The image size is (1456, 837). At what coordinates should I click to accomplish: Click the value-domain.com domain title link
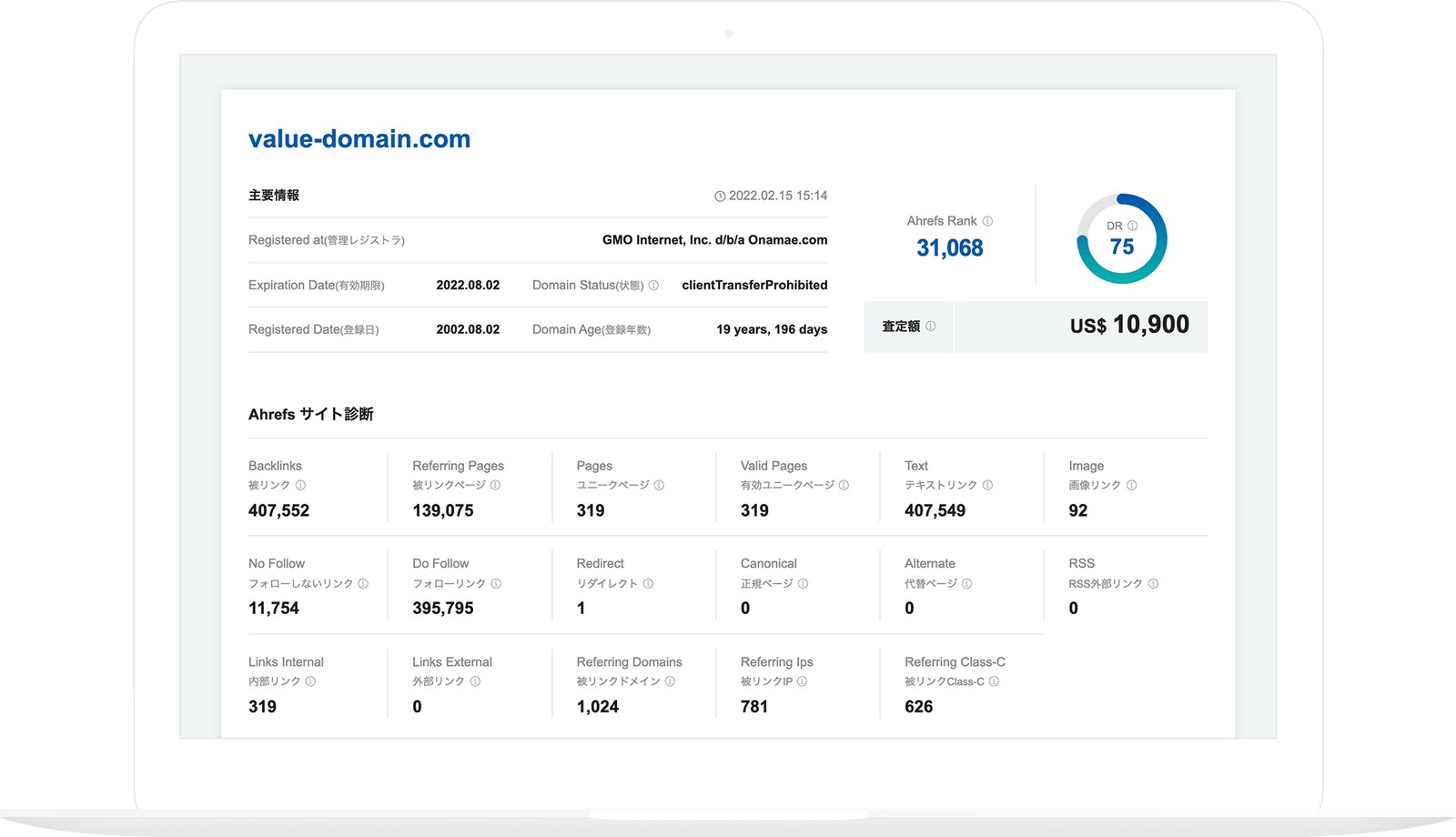359,139
